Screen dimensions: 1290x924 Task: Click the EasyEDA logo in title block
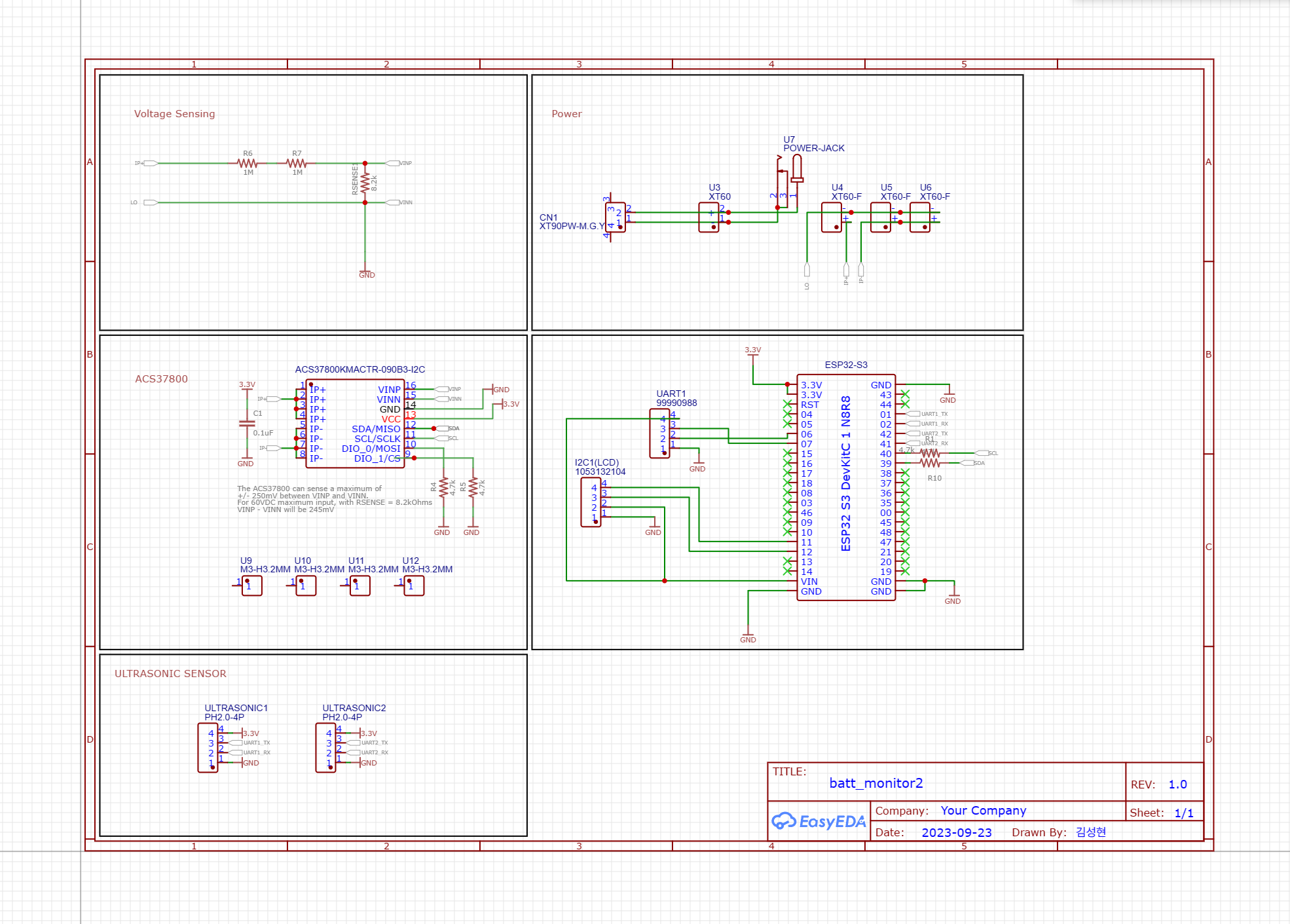click(x=819, y=821)
